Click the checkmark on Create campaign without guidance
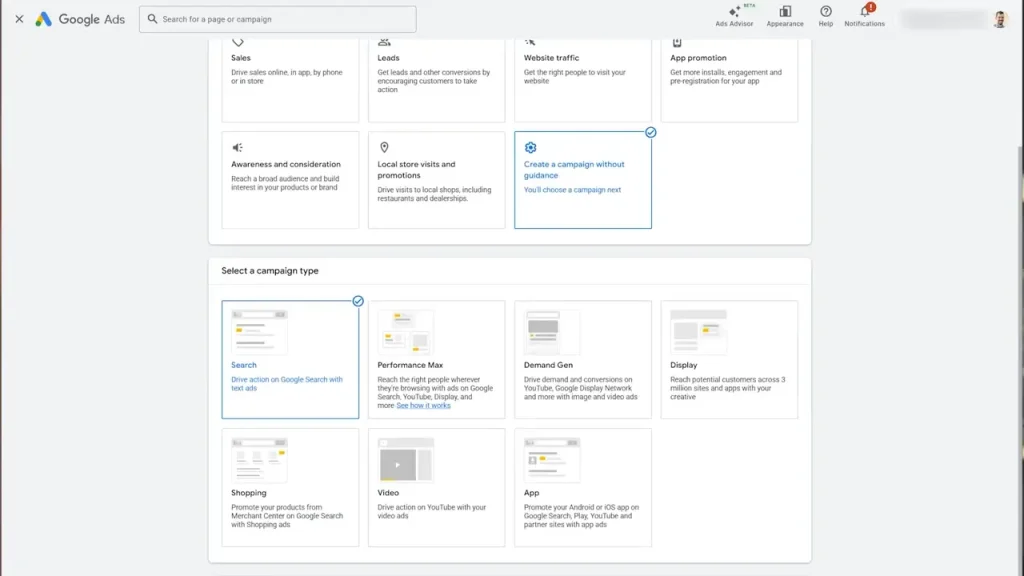The image size is (1024, 576). (650, 131)
